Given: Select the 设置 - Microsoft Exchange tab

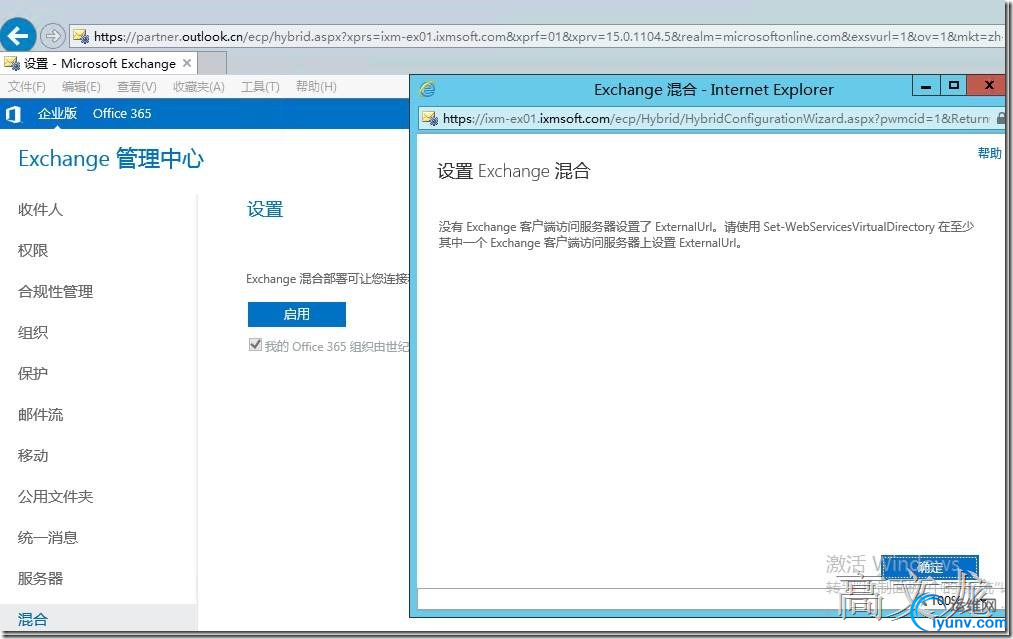Looking at the screenshot, I should click(x=98, y=63).
